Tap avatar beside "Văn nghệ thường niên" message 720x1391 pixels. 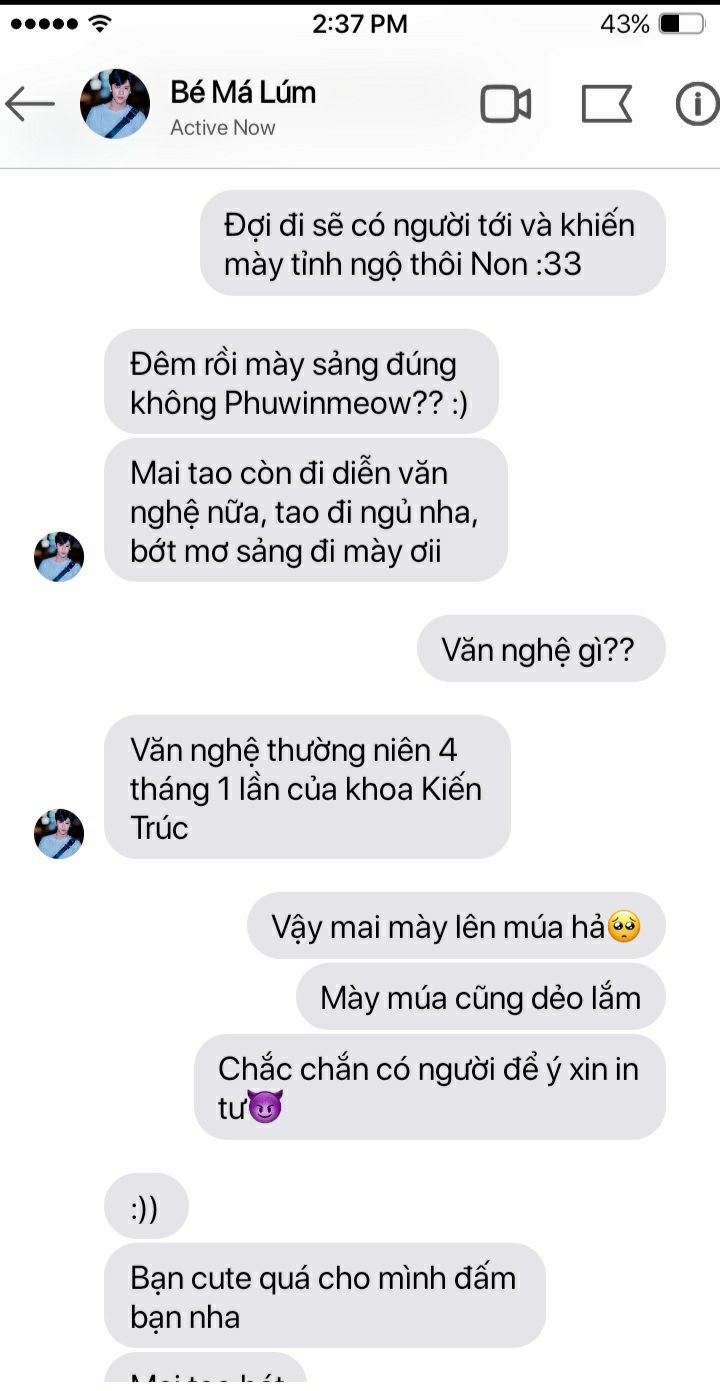tap(59, 834)
